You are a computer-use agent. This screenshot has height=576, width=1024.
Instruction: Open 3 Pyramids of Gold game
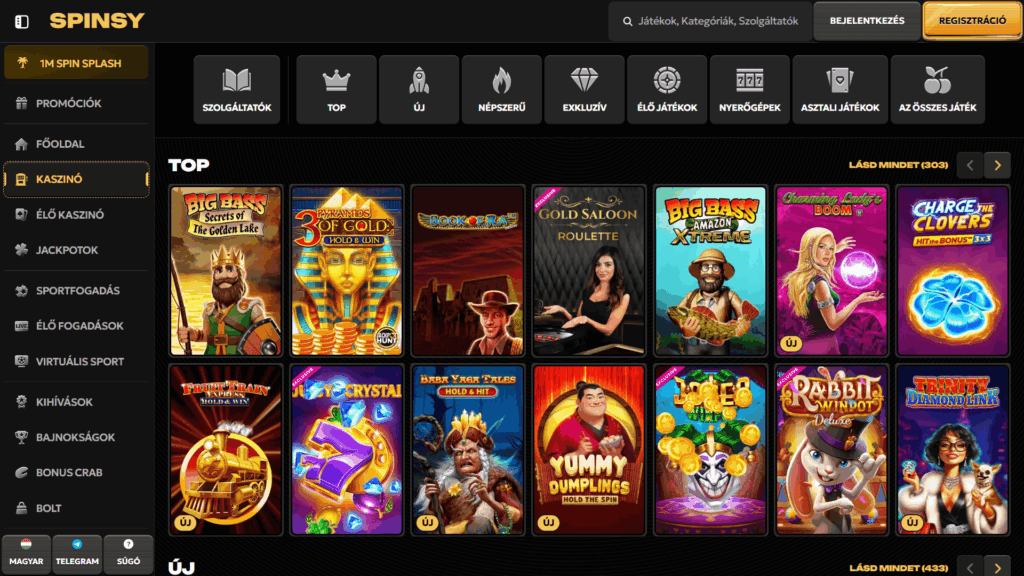pos(347,271)
